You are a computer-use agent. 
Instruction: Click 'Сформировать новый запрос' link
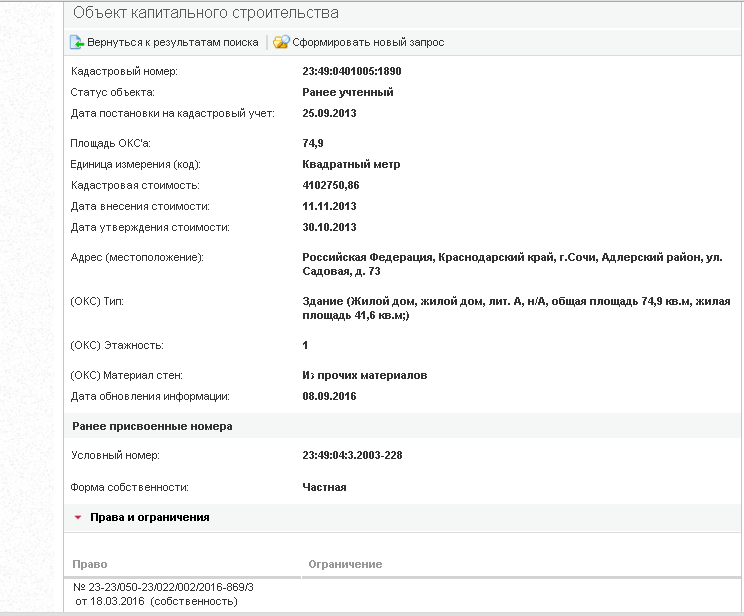[368, 43]
